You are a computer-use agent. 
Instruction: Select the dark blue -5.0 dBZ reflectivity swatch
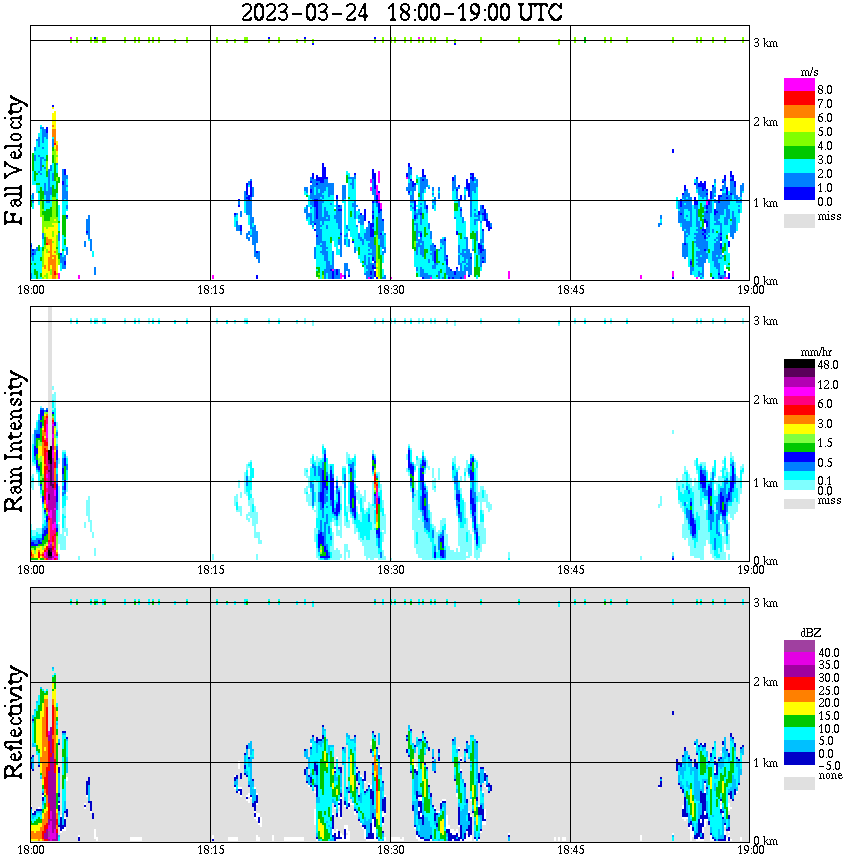[799, 758]
